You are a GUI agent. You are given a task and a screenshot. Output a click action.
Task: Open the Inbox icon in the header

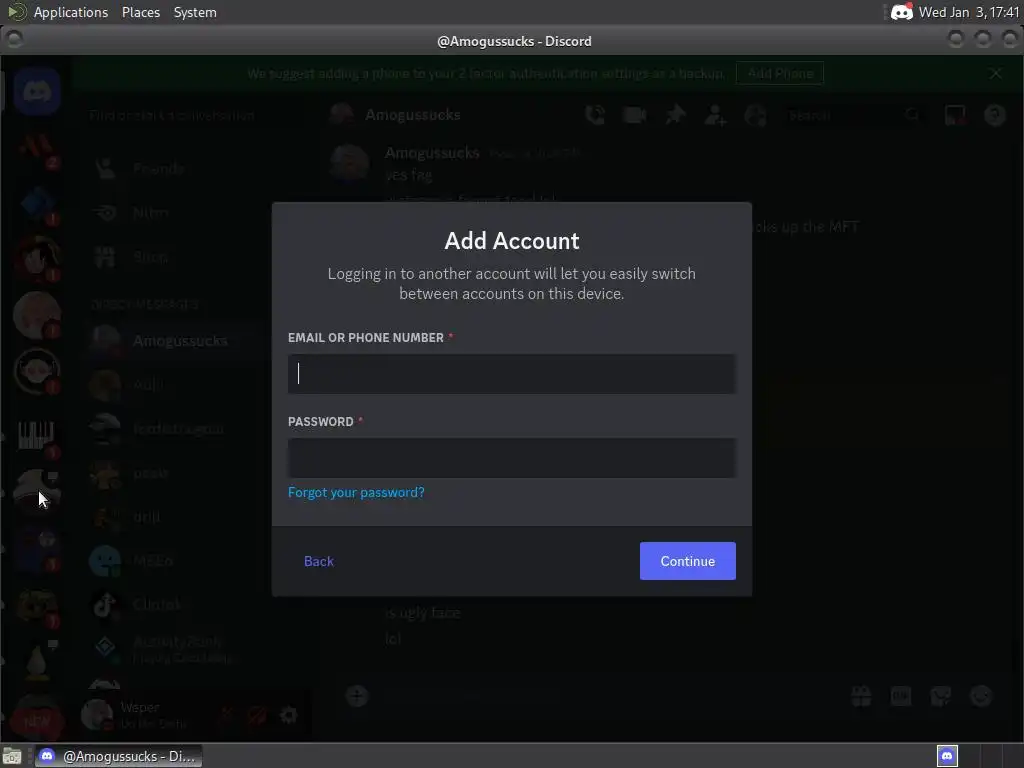(x=955, y=116)
